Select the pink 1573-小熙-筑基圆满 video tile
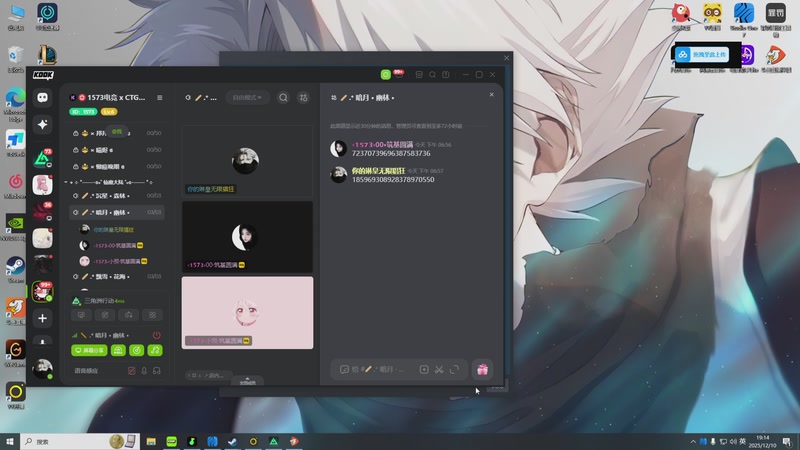This screenshot has width=800, height=450. pos(247,313)
